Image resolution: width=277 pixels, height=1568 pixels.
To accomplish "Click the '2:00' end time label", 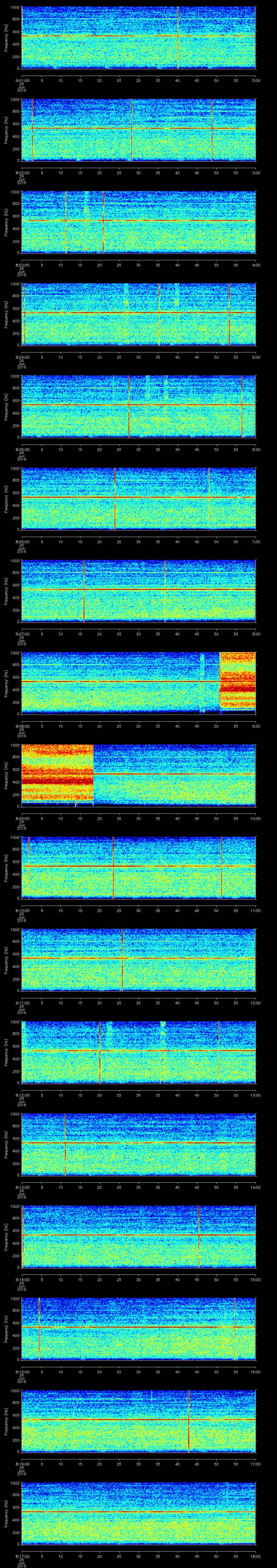I will click(256, 80).
